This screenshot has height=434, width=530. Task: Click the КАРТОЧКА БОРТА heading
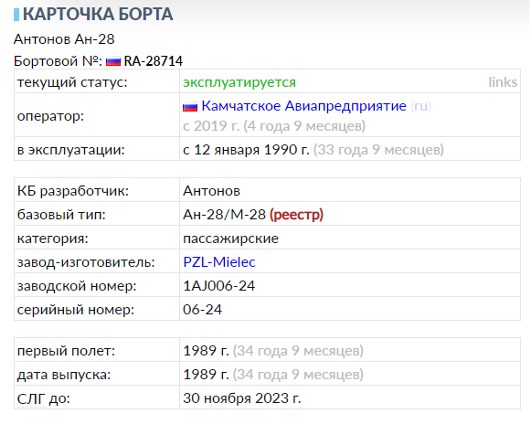coord(98,15)
